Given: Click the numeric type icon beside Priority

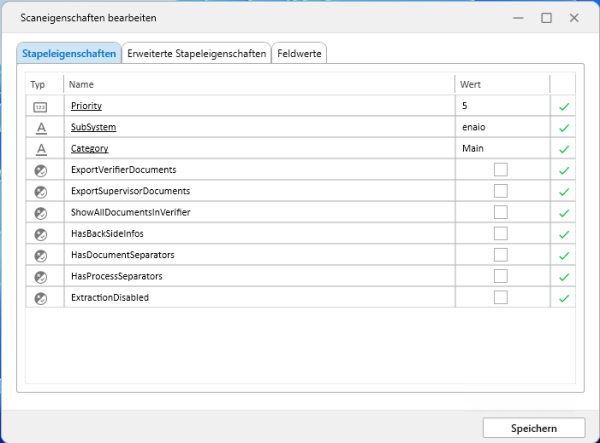Looking at the screenshot, I should click(41, 106).
